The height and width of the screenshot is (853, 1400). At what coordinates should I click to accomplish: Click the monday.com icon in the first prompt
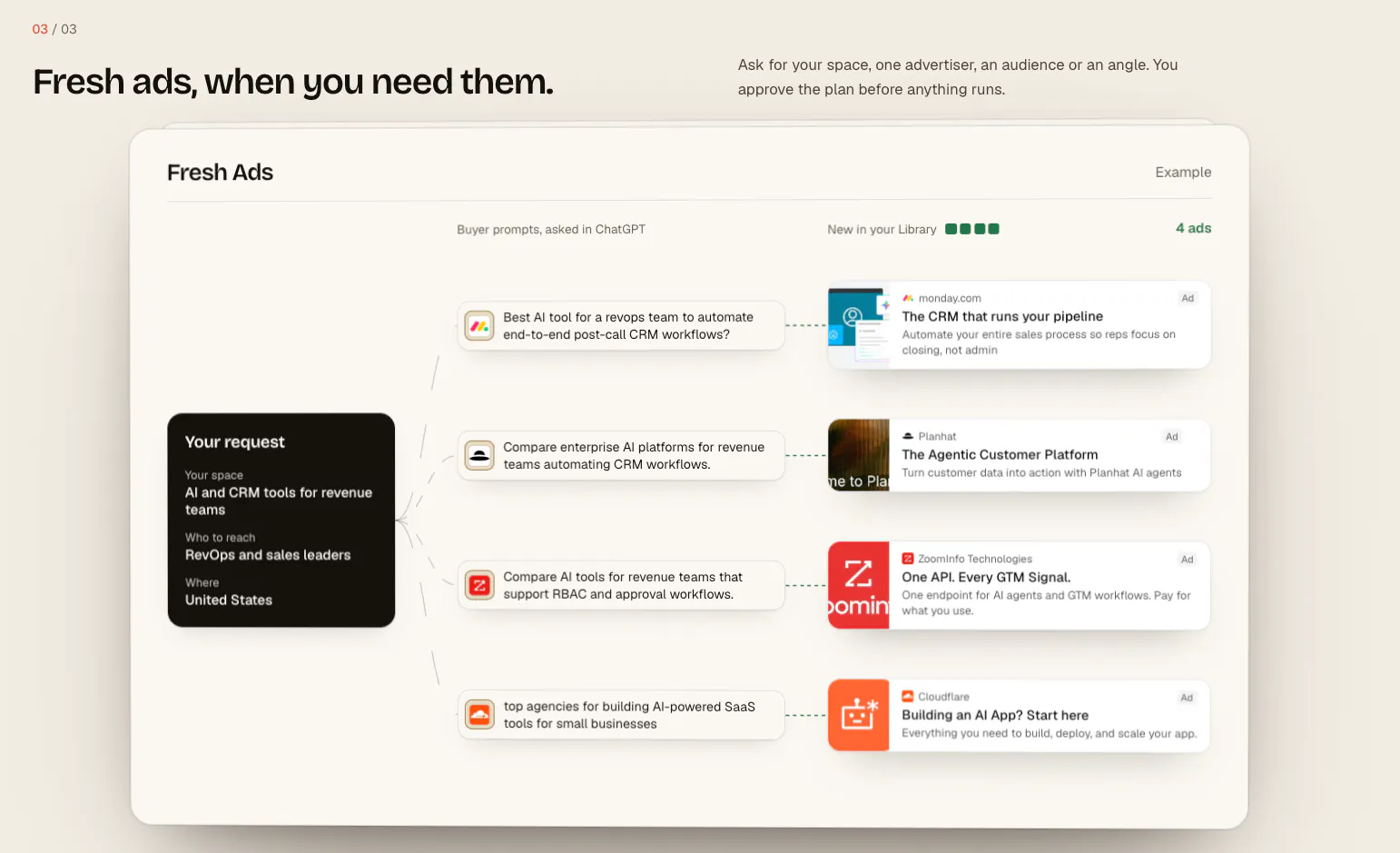479,325
